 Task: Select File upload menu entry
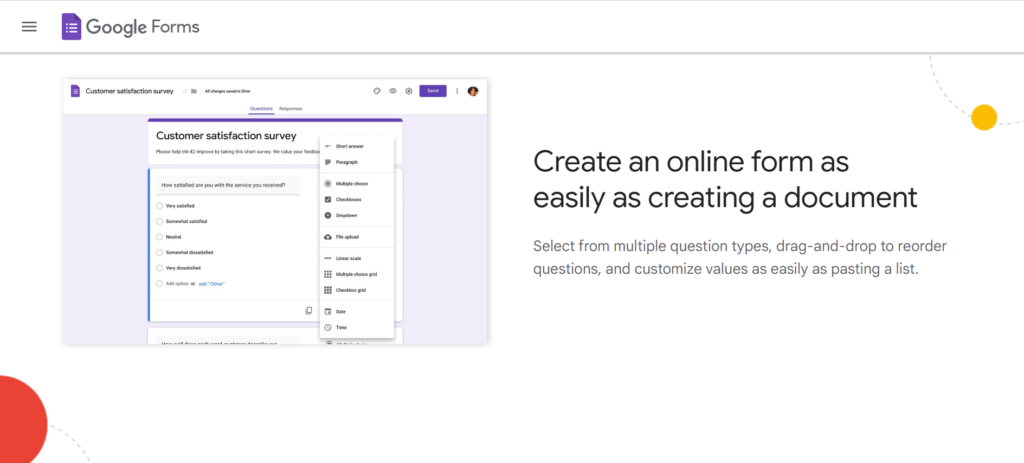pos(346,237)
